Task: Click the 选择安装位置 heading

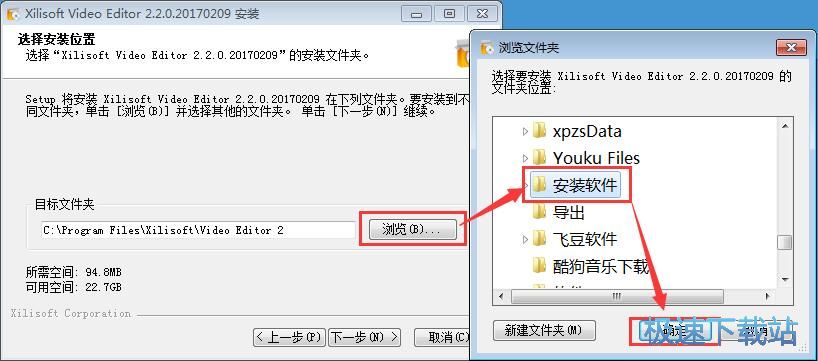Action: (56, 39)
